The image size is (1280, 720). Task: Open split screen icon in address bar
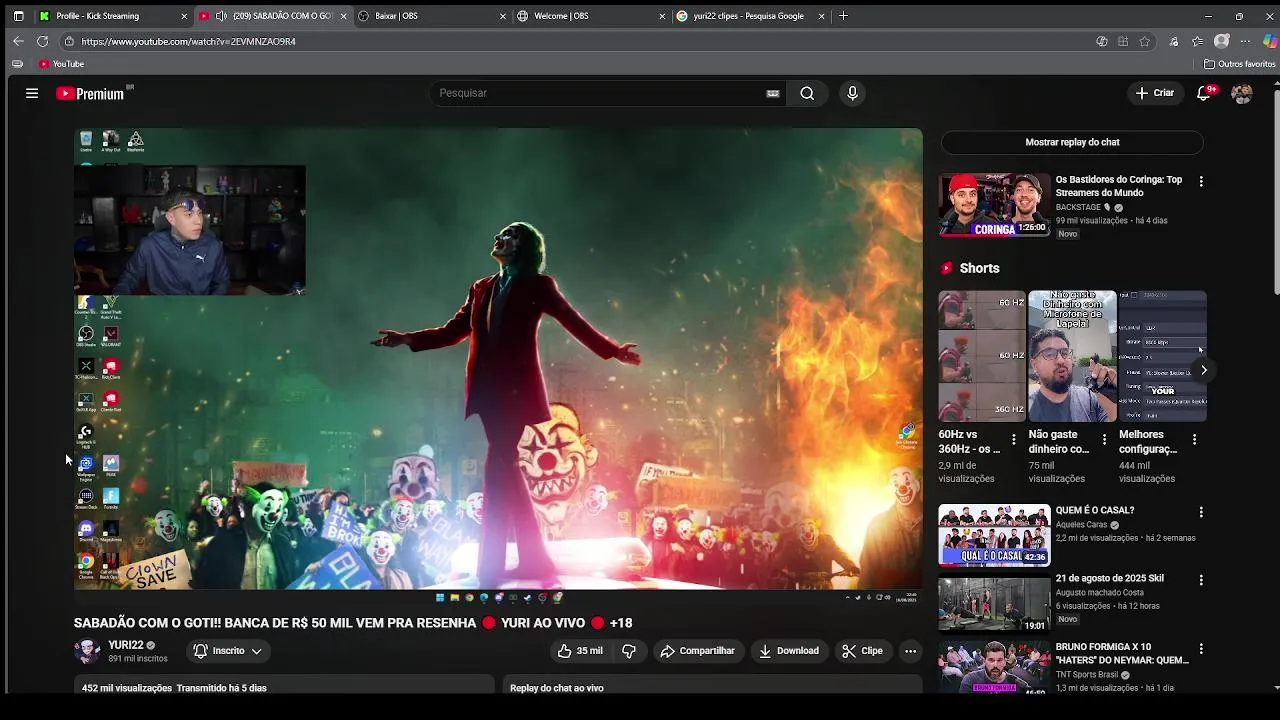(x=1123, y=41)
